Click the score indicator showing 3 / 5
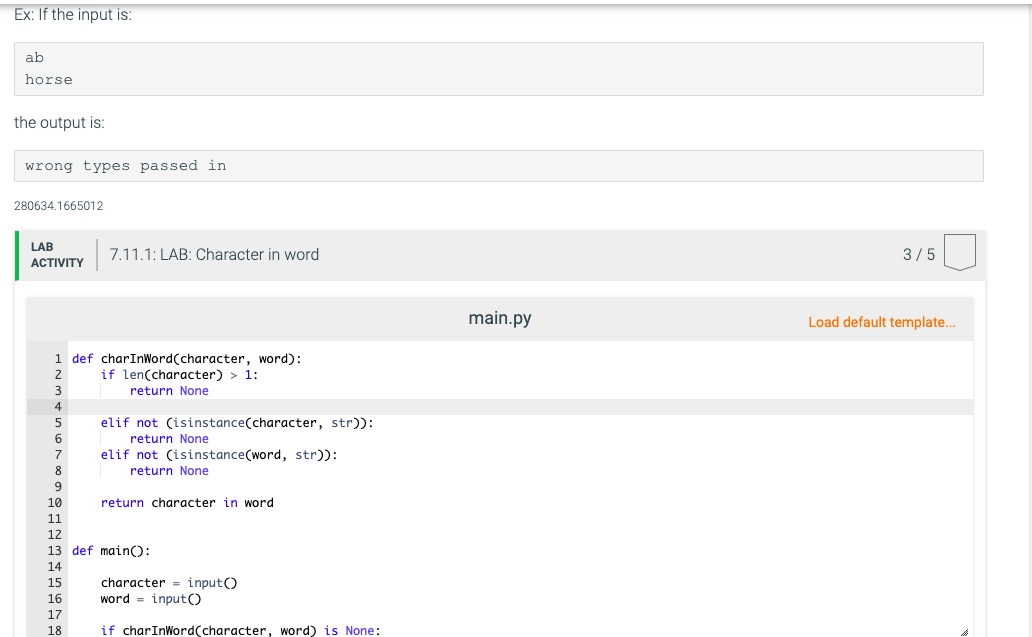This screenshot has width=1032, height=637. tap(919, 254)
